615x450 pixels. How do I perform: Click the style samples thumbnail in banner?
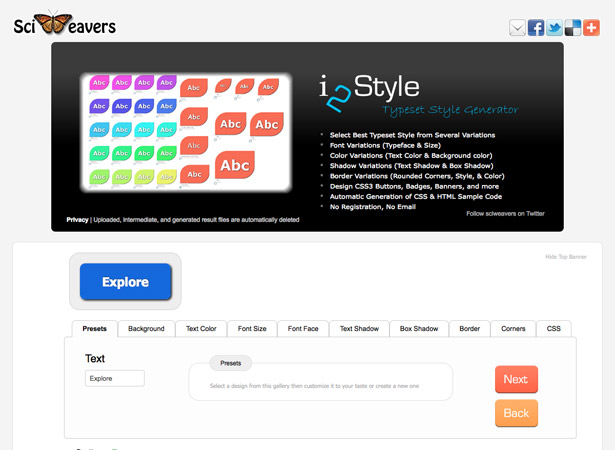186,132
